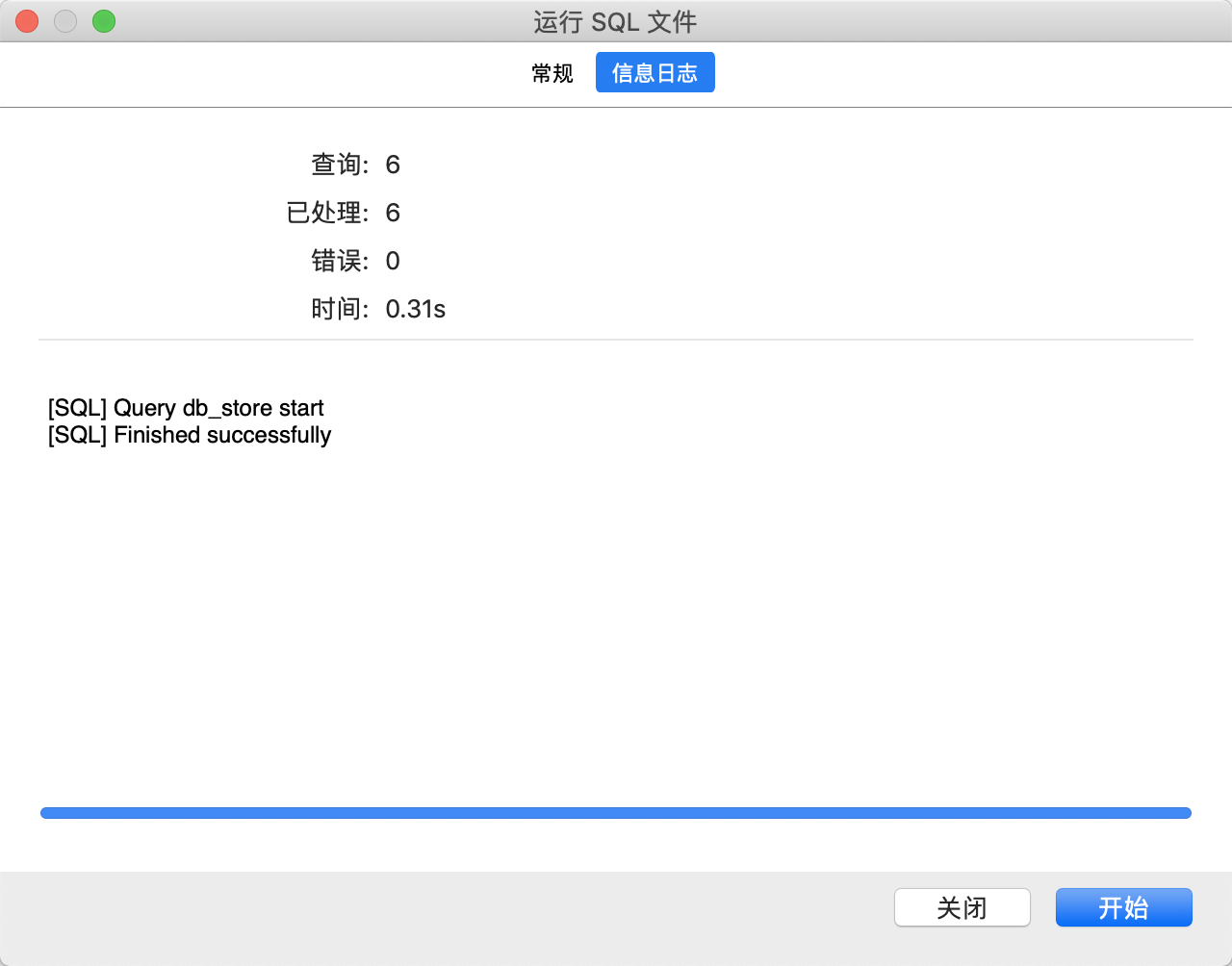Click the 已处理 count value 6

pyautogui.click(x=393, y=213)
